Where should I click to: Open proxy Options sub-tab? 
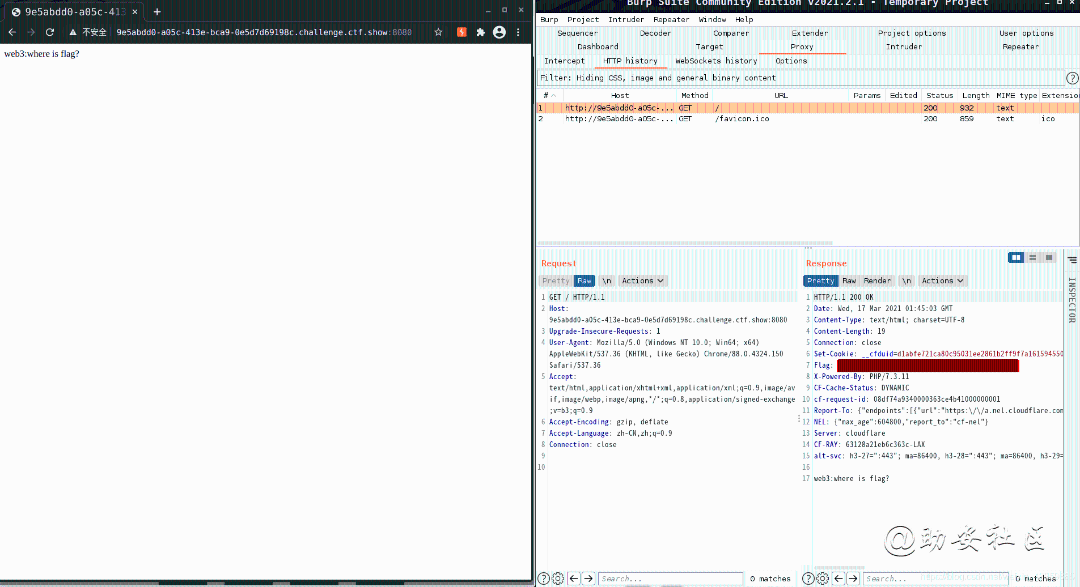[791, 61]
